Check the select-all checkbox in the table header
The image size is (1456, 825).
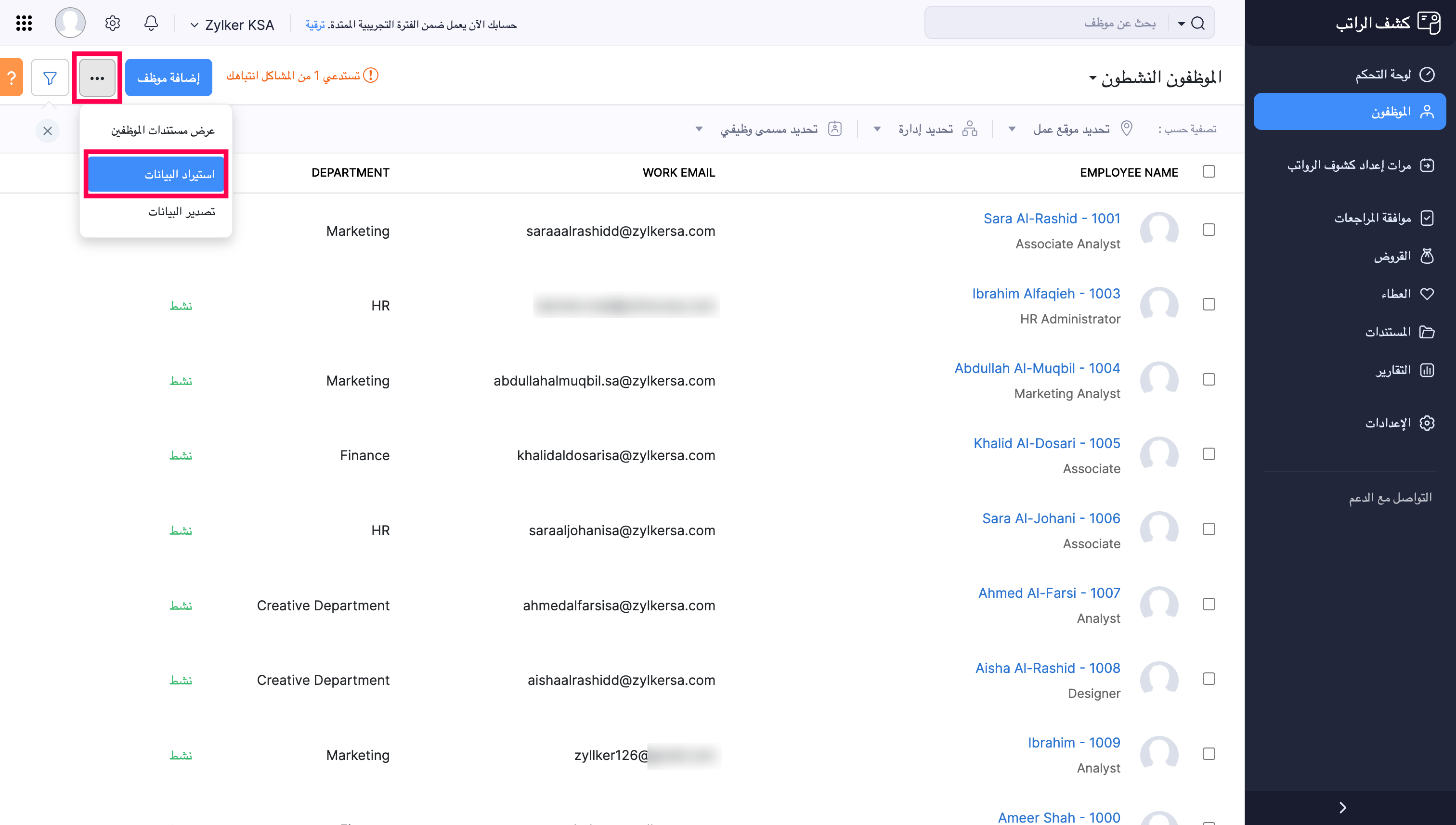(x=1209, y=171)
